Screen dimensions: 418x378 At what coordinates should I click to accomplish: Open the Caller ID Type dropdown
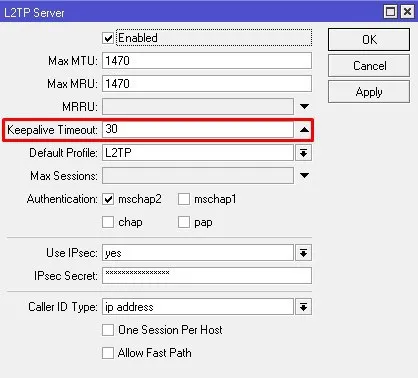pos(303,307)
